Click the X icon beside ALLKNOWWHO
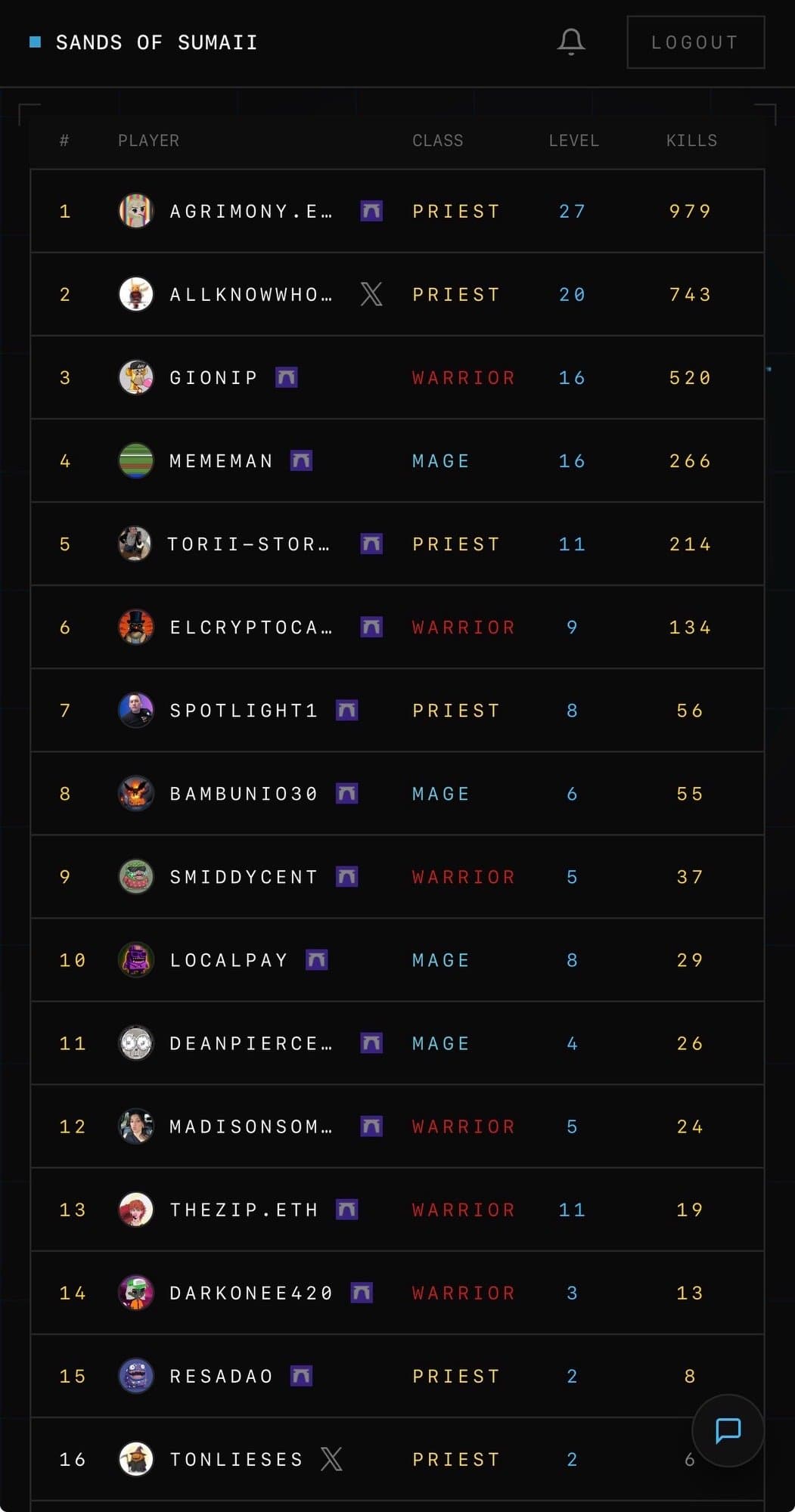 point(371,294)
